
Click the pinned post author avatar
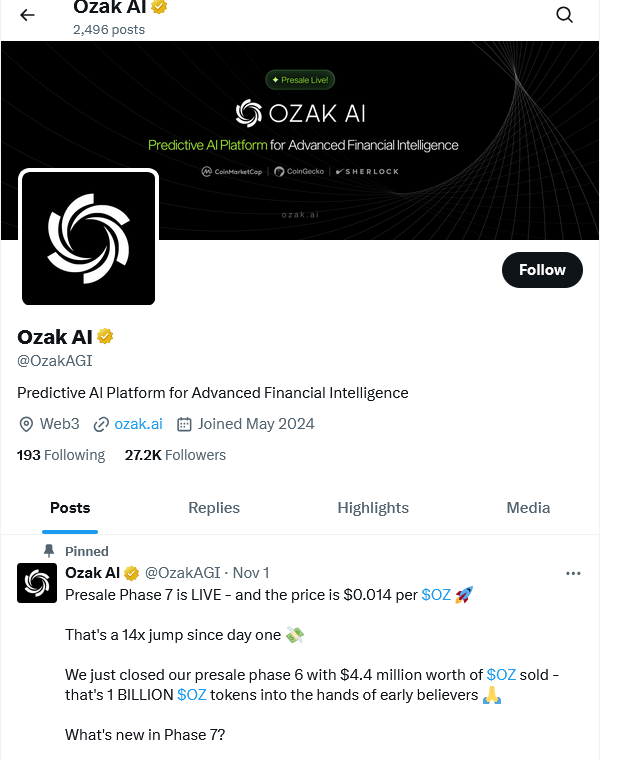(x=37, y=583)
